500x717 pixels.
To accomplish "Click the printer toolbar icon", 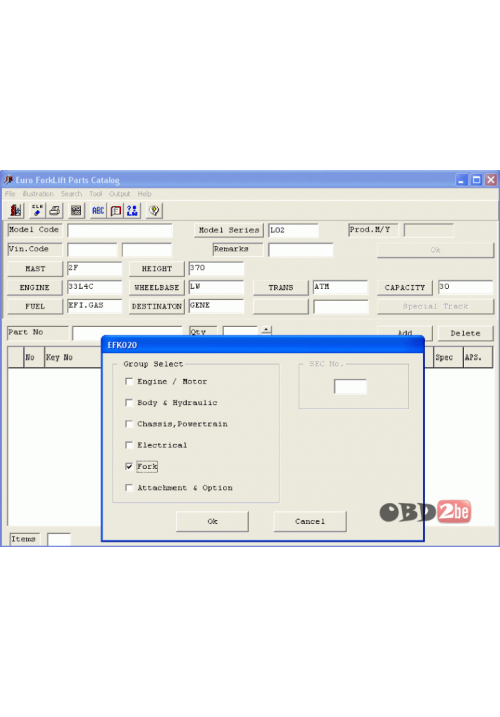I will pyautogui.click(x=55, y=210).
